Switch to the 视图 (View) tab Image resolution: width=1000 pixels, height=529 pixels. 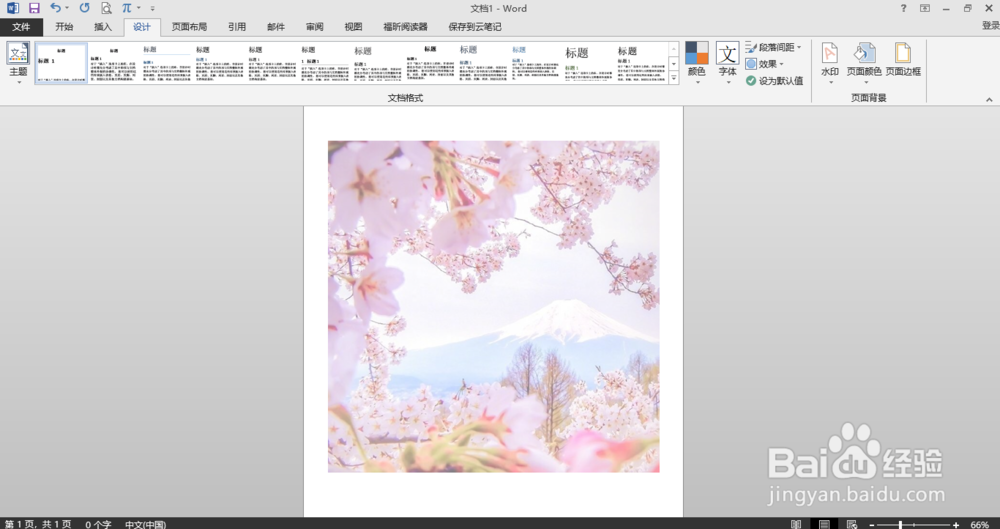(353, 27)
